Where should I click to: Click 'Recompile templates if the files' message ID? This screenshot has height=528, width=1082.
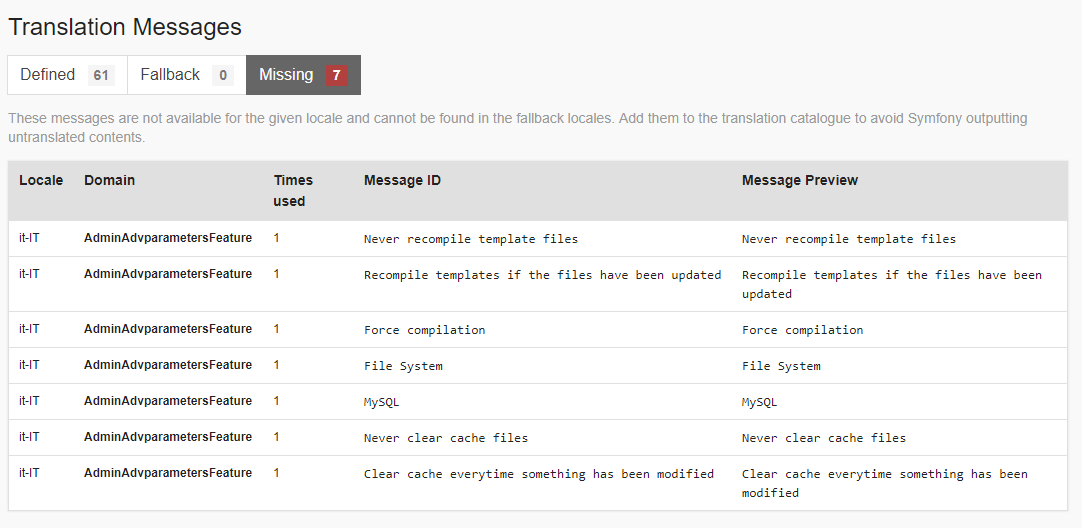542,275
